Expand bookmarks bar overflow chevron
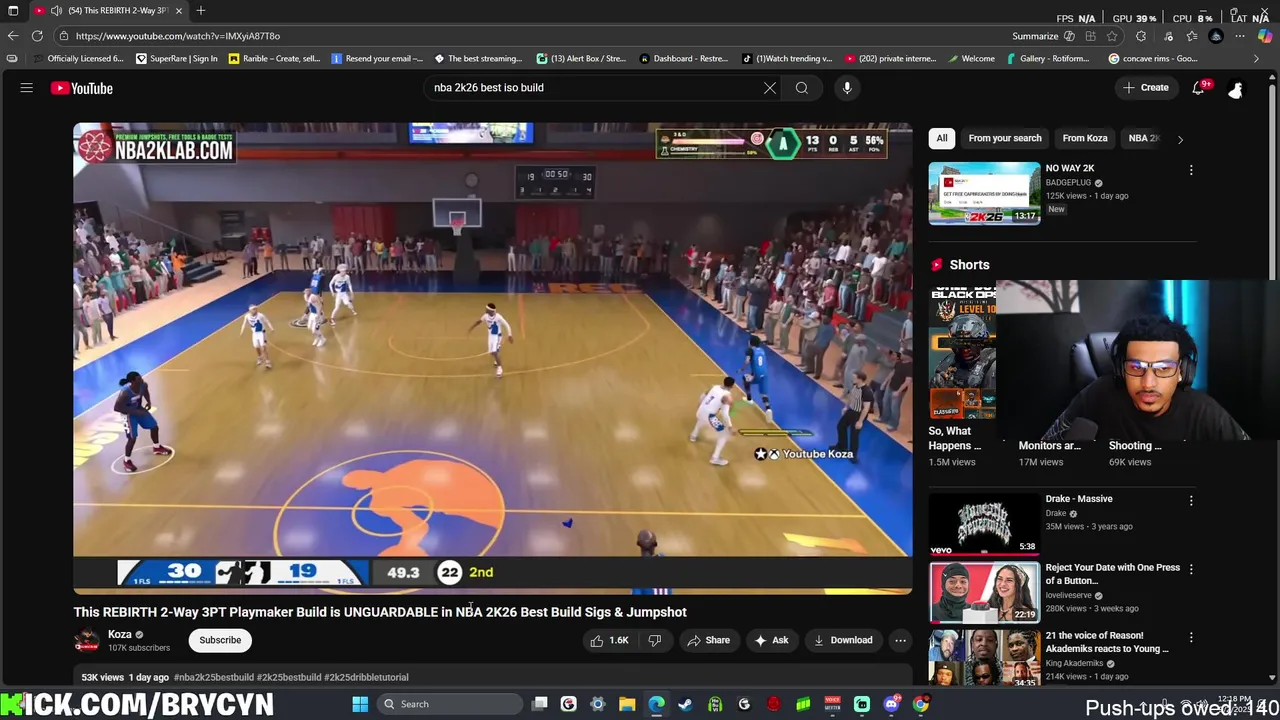The height and width of the screenshot is (720, 1280). click(x=1256, y=59)
